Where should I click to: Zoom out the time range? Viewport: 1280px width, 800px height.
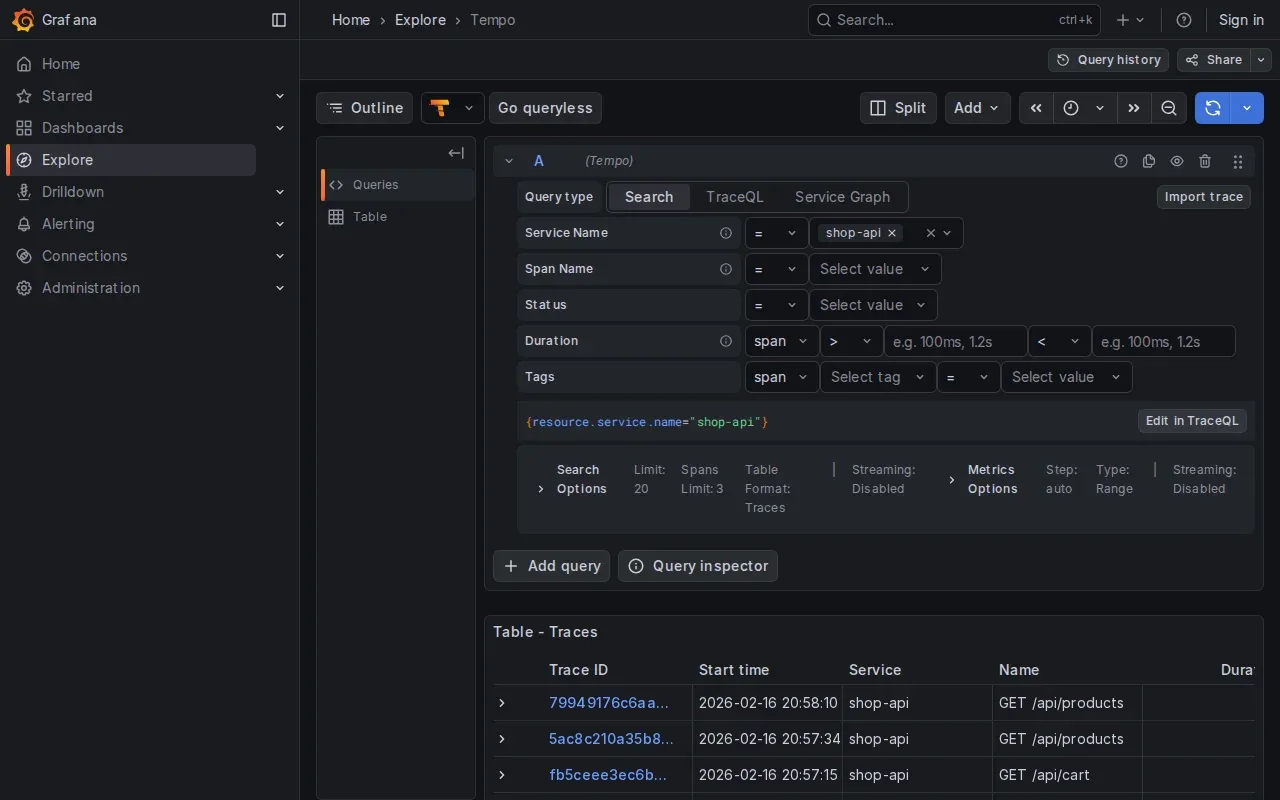pos(1169,108)
